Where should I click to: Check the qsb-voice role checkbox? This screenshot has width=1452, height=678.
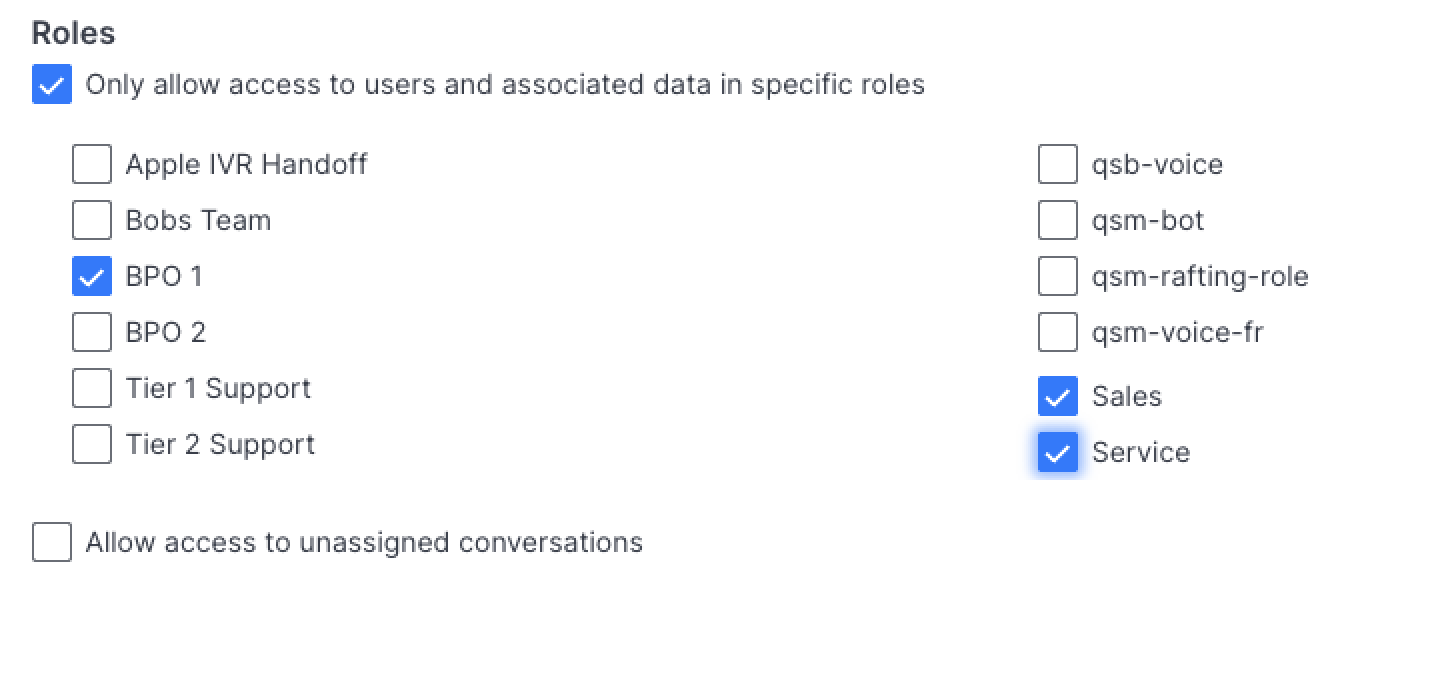point(1058,164)
